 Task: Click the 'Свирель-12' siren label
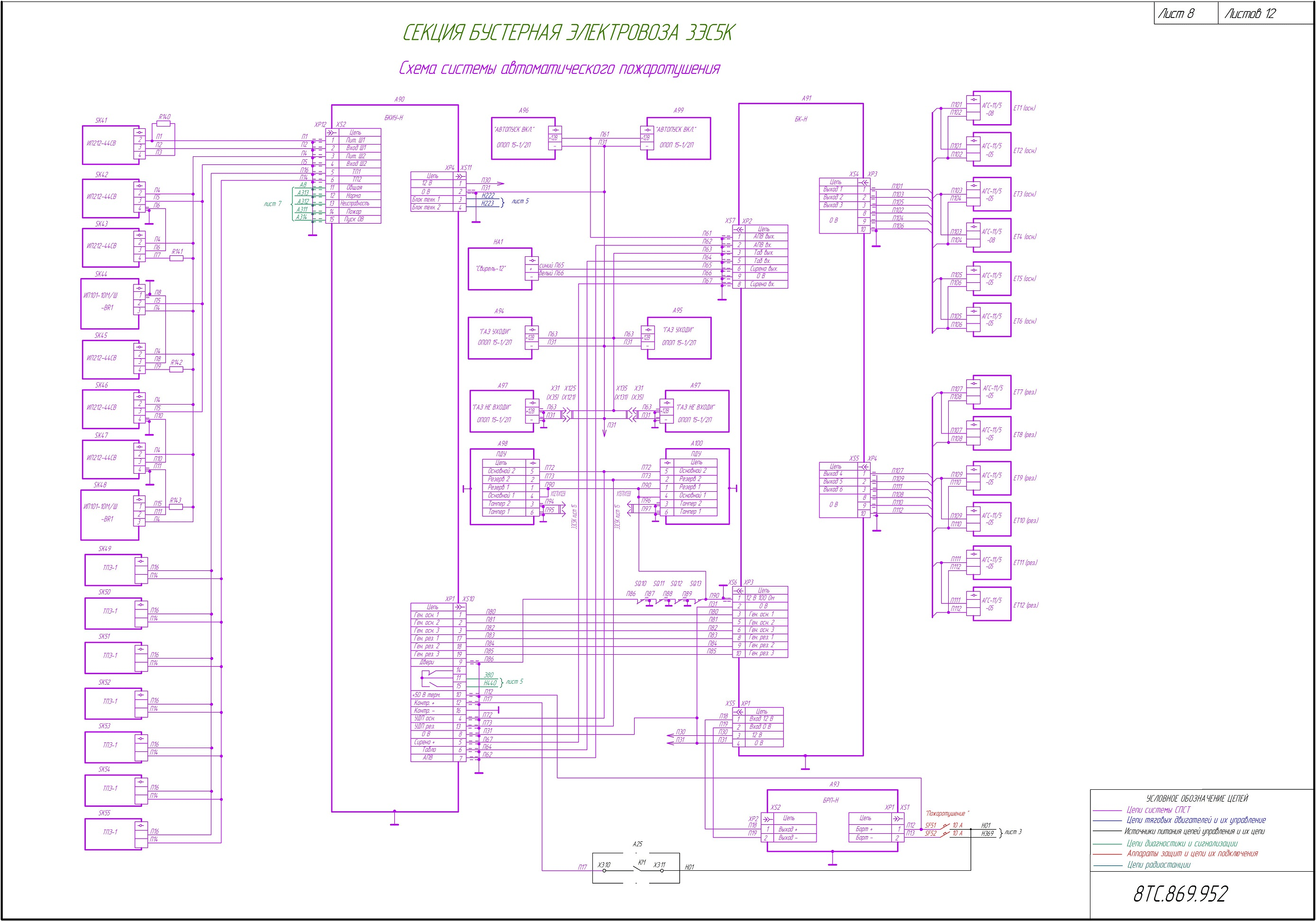click(490, 269)
